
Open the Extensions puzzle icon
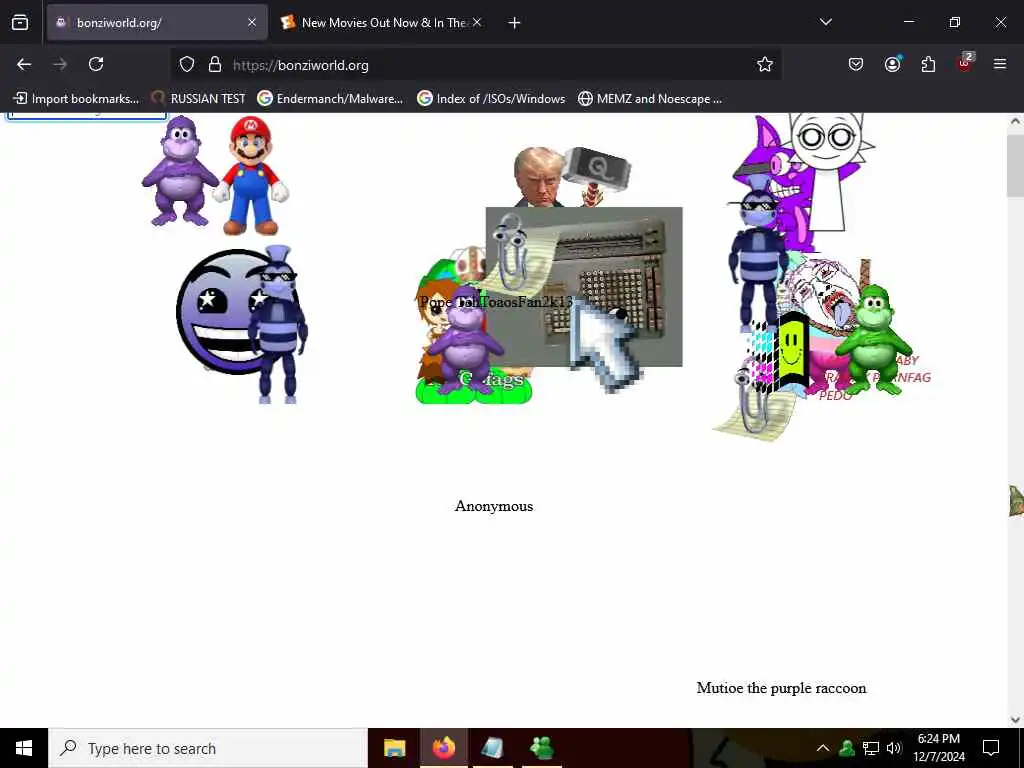click(x=928, y=64)
